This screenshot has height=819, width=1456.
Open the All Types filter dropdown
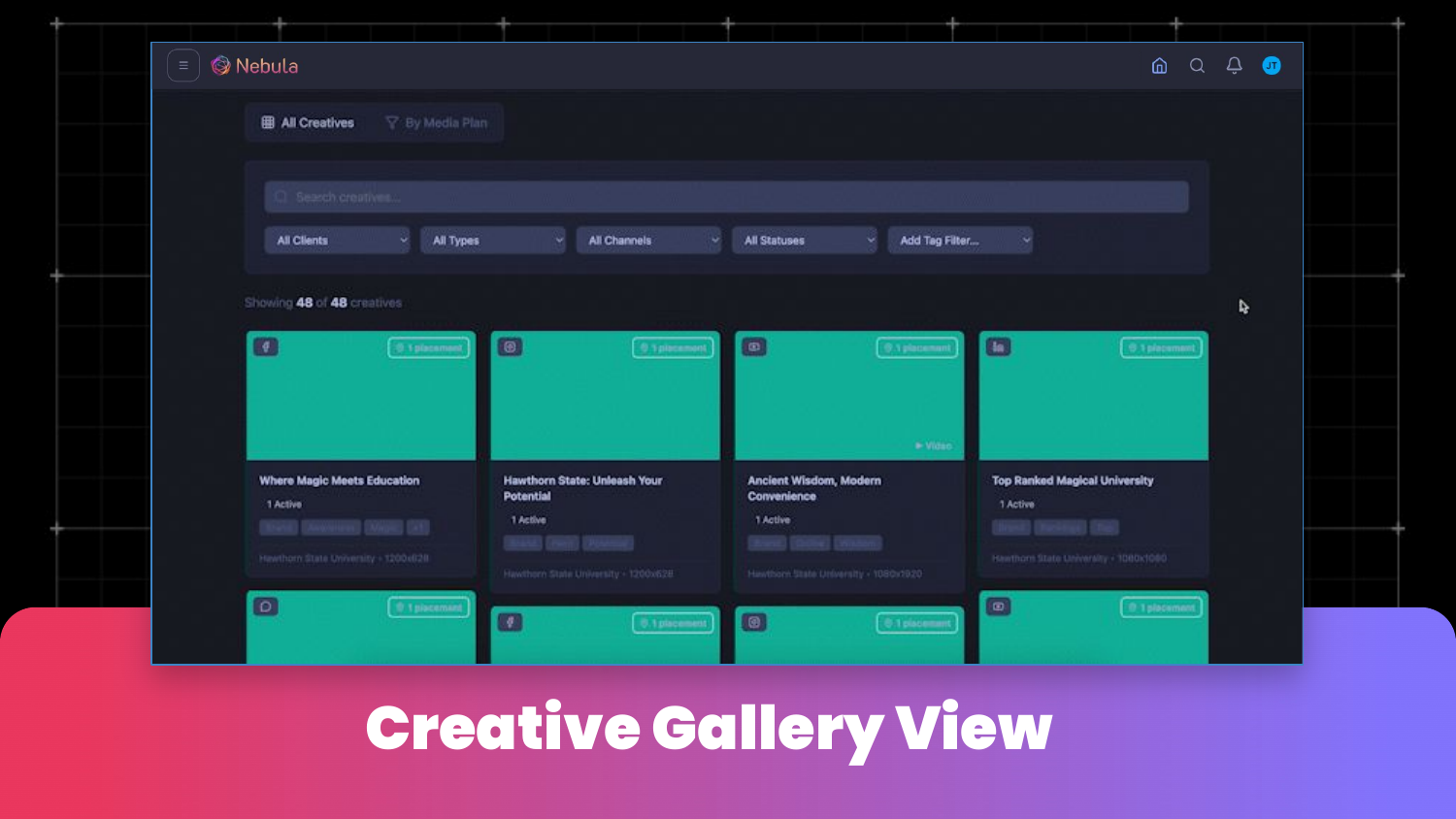pos(493,241)
